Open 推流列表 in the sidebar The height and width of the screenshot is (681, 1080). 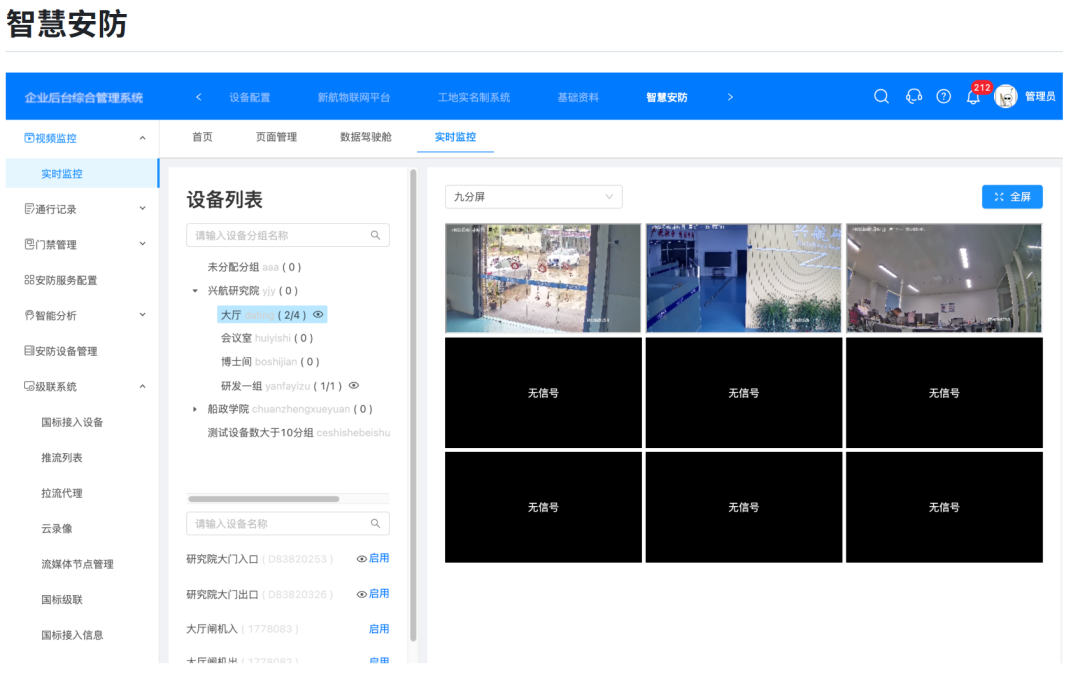pyautogui.click(x=62, y=458)
